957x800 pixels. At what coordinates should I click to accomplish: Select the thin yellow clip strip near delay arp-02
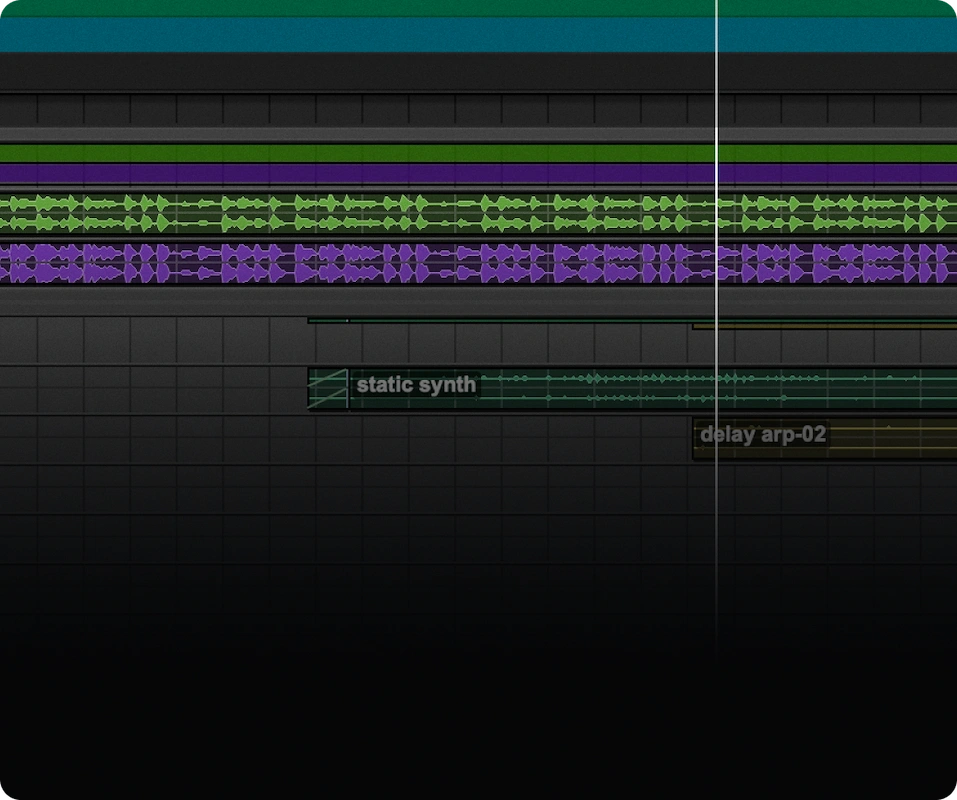[820, 327]
